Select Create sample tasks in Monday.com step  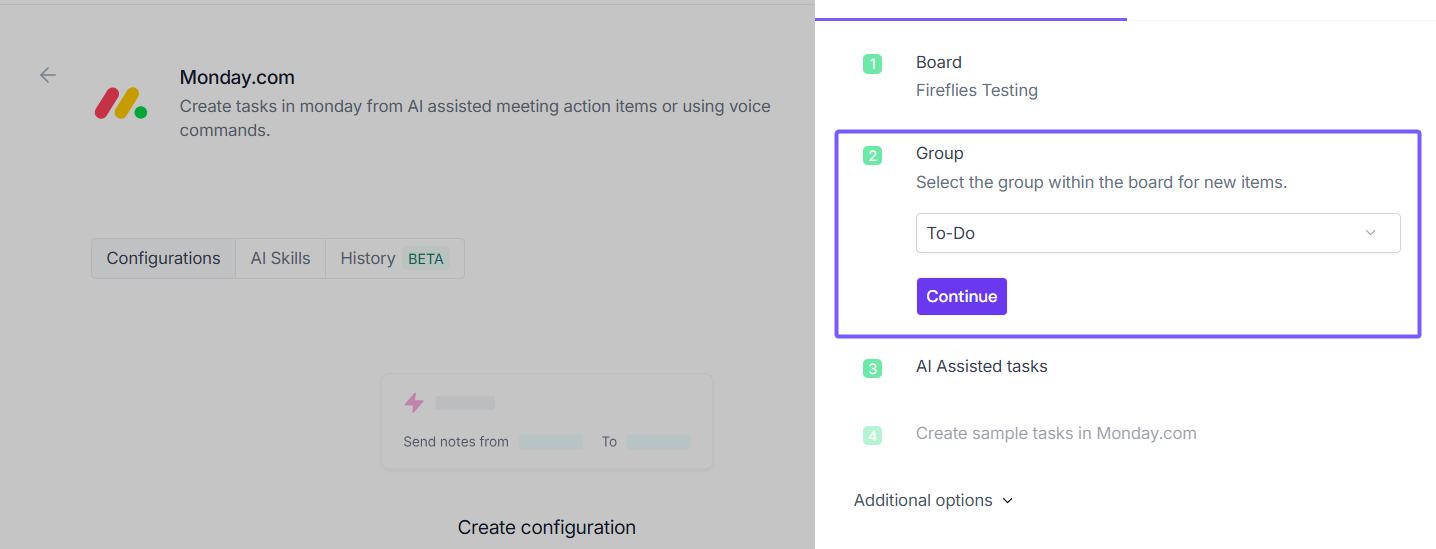(1056, 433)
